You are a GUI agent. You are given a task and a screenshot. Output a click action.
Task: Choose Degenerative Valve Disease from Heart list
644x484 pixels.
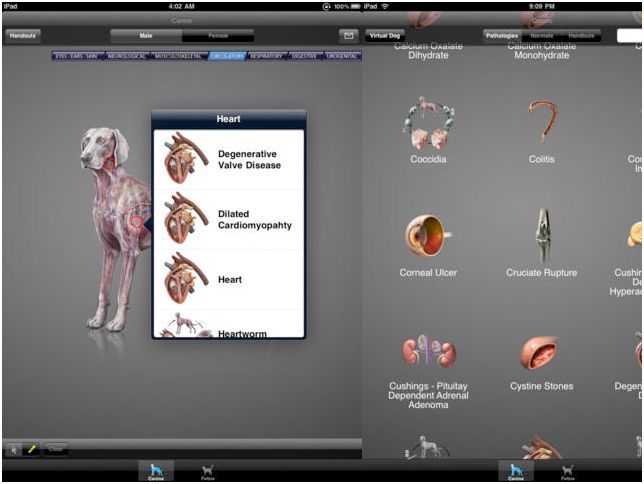click(x=229, y=159)
